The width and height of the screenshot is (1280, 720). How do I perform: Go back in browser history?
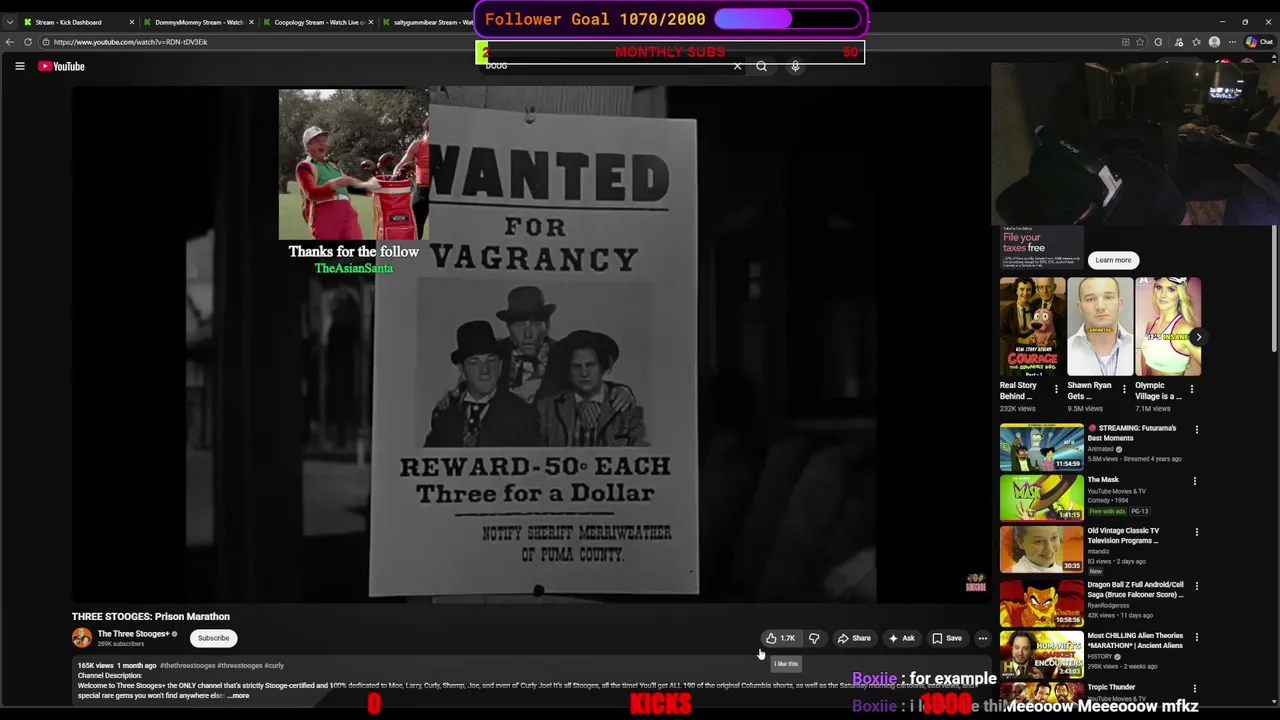tap(9, 42)
